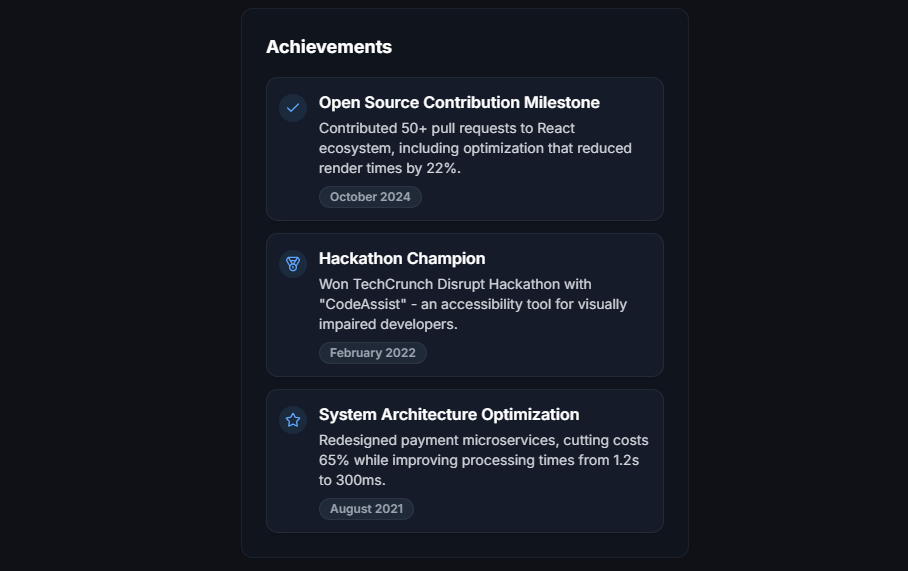908x571 pixels.
Task: Click the star icon for System Architecture Optimization
Action: (x=293, y=420)
